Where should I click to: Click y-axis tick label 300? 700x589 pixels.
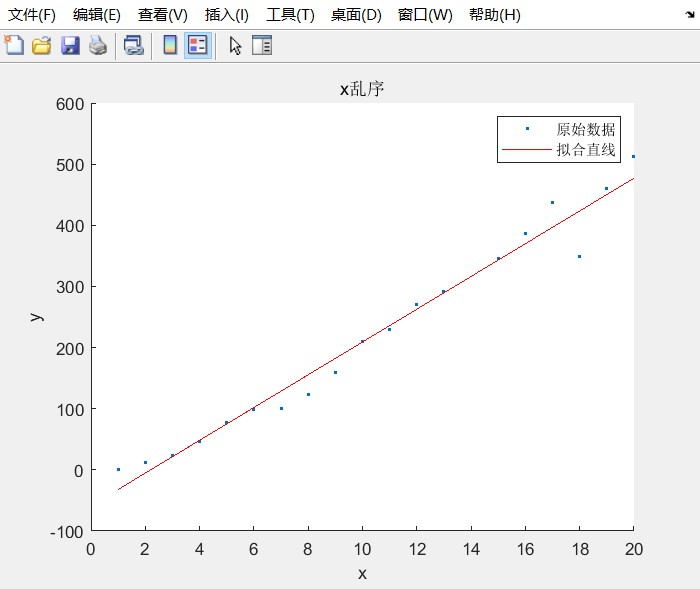tap(70, 287)
